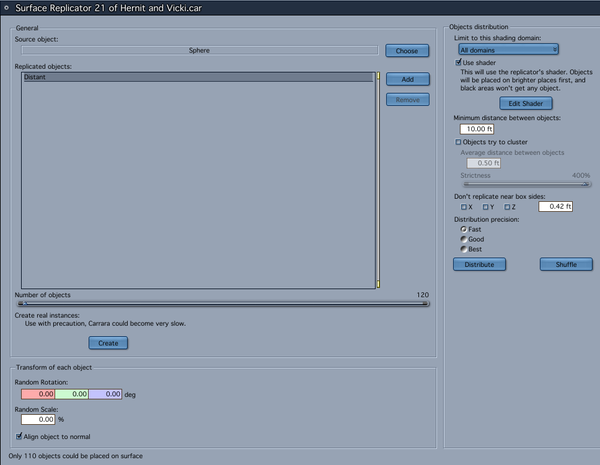Click the Shuffle button
Screen dimensions: 600x465
pos(566,264)
